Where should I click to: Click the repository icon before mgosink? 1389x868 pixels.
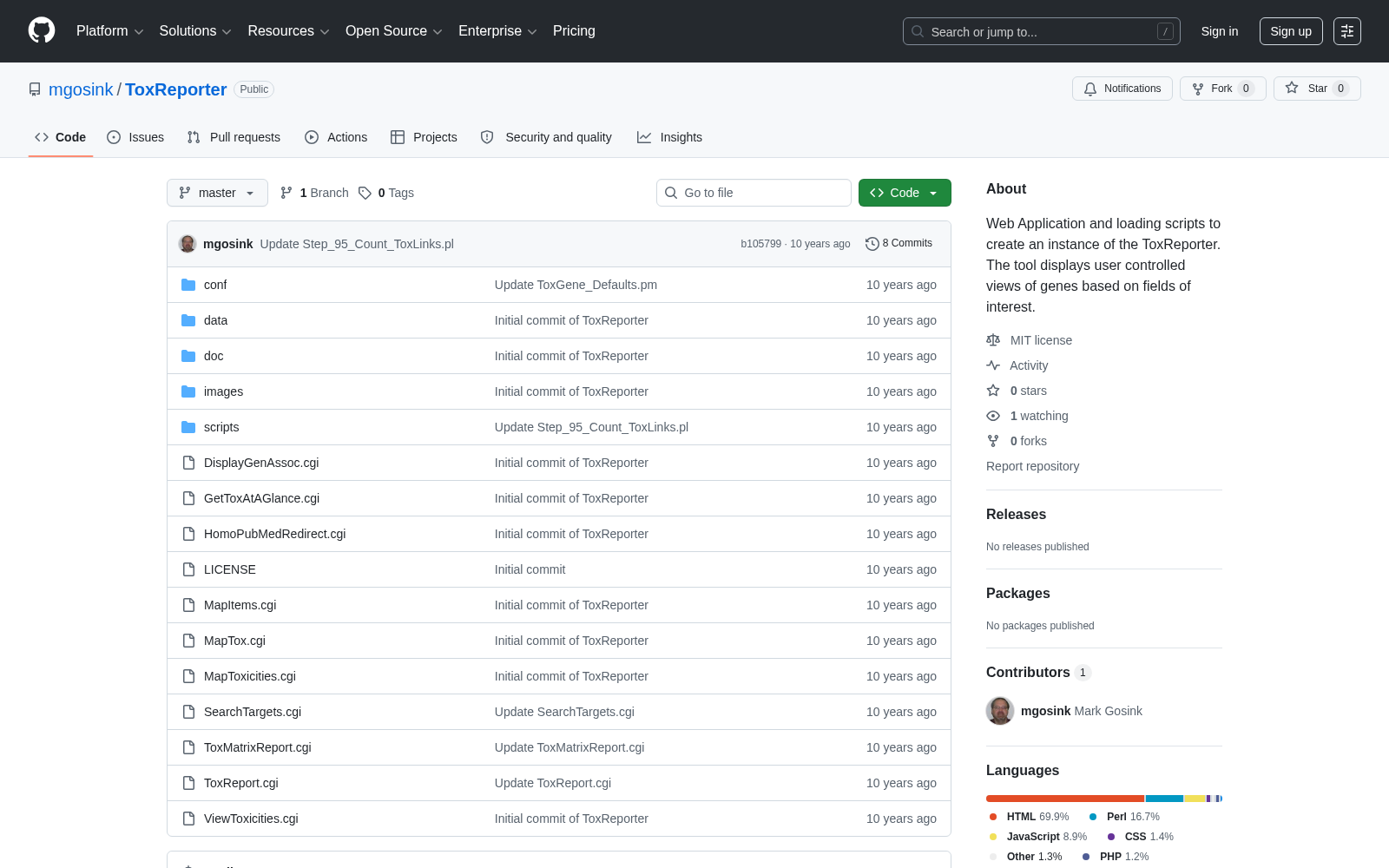pyautogui.click(x=35, y=89)
